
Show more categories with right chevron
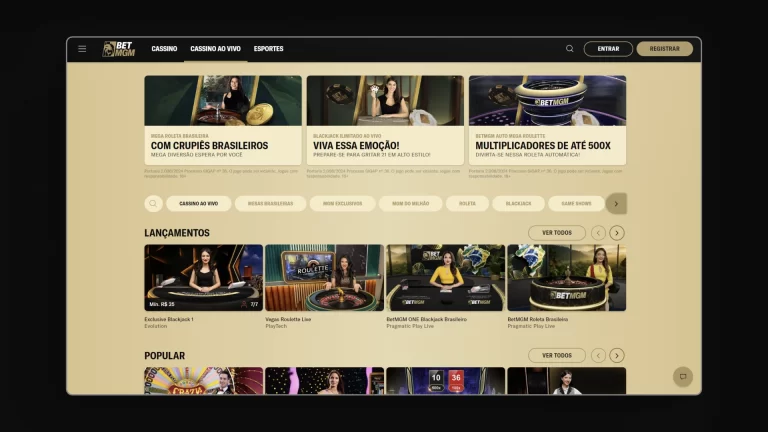point(616,204)
